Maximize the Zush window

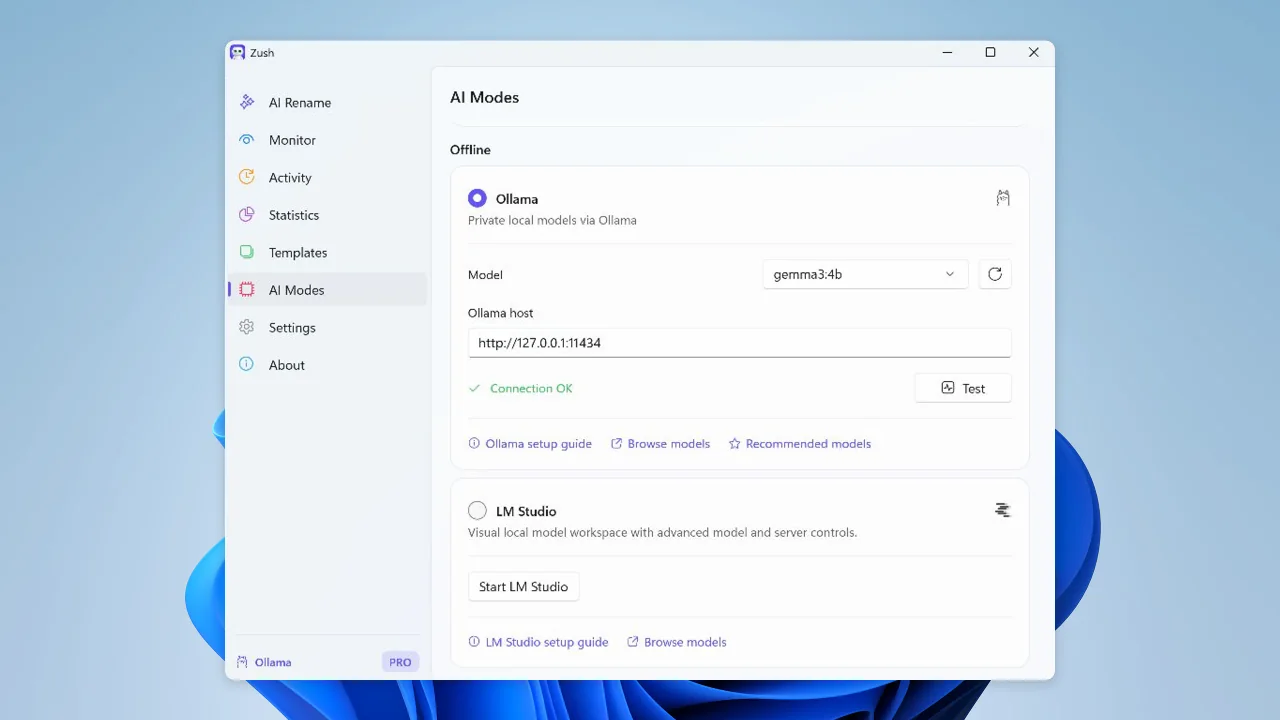tap(990, 52)
